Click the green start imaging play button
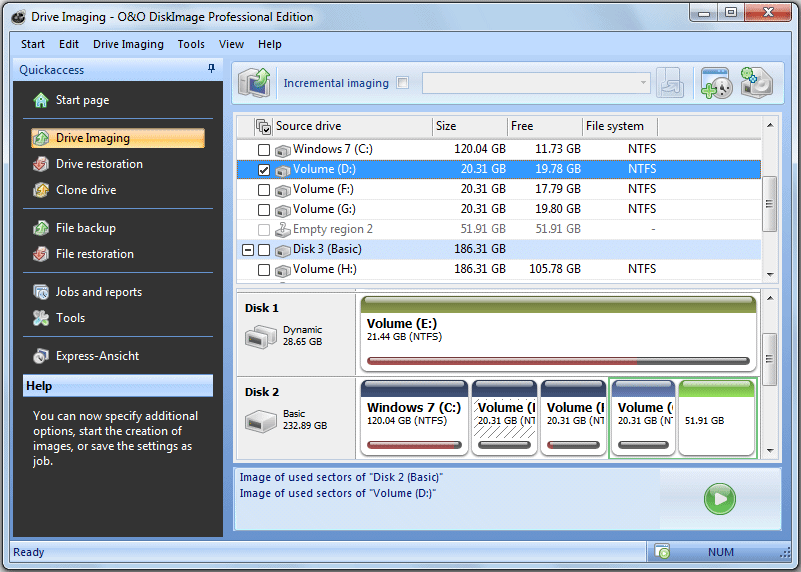Image resolution: width=801 pixels, height=572 pixels. pos(720,498)
